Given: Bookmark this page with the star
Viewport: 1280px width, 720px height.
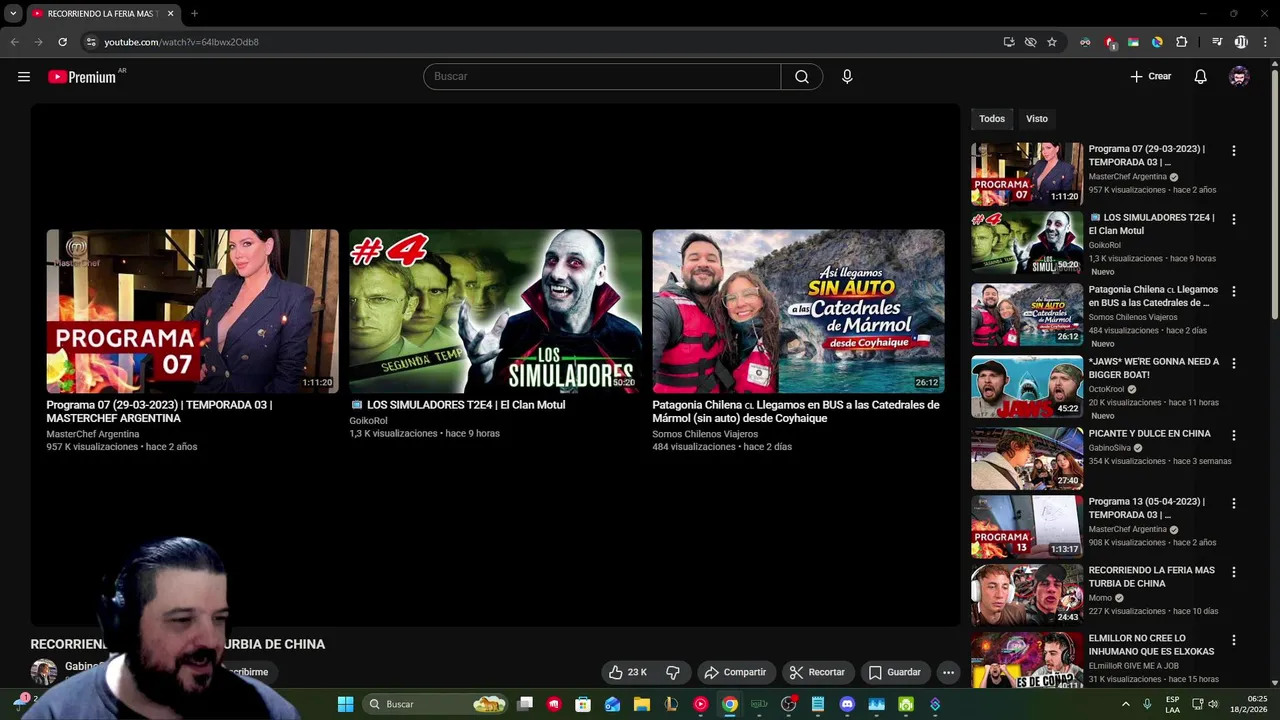Looking at the screenshot, I should (x=1052, y=42).
